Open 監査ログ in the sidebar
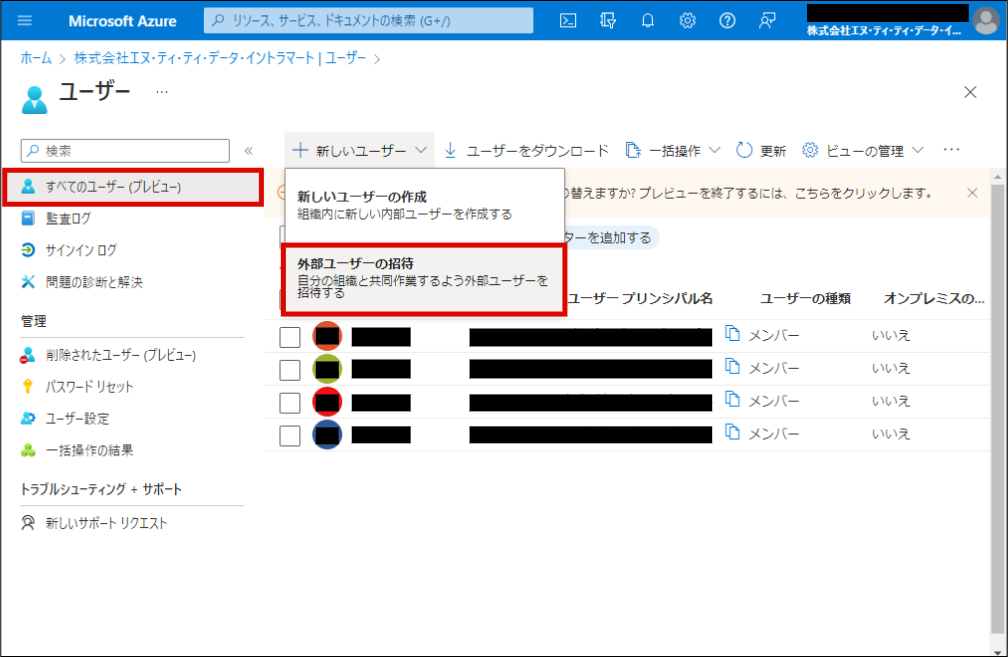 (68, 218)
